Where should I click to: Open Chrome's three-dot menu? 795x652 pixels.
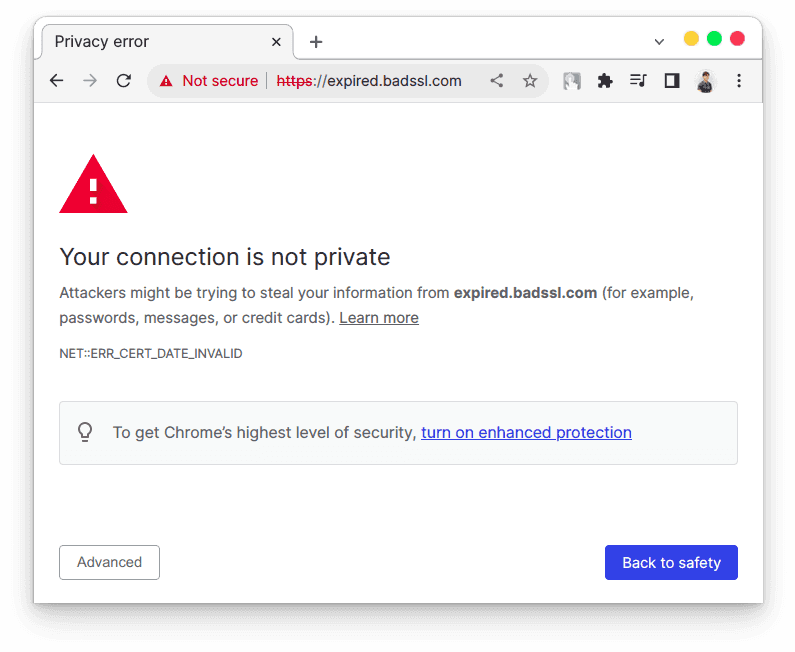click(x=739, y=81)
